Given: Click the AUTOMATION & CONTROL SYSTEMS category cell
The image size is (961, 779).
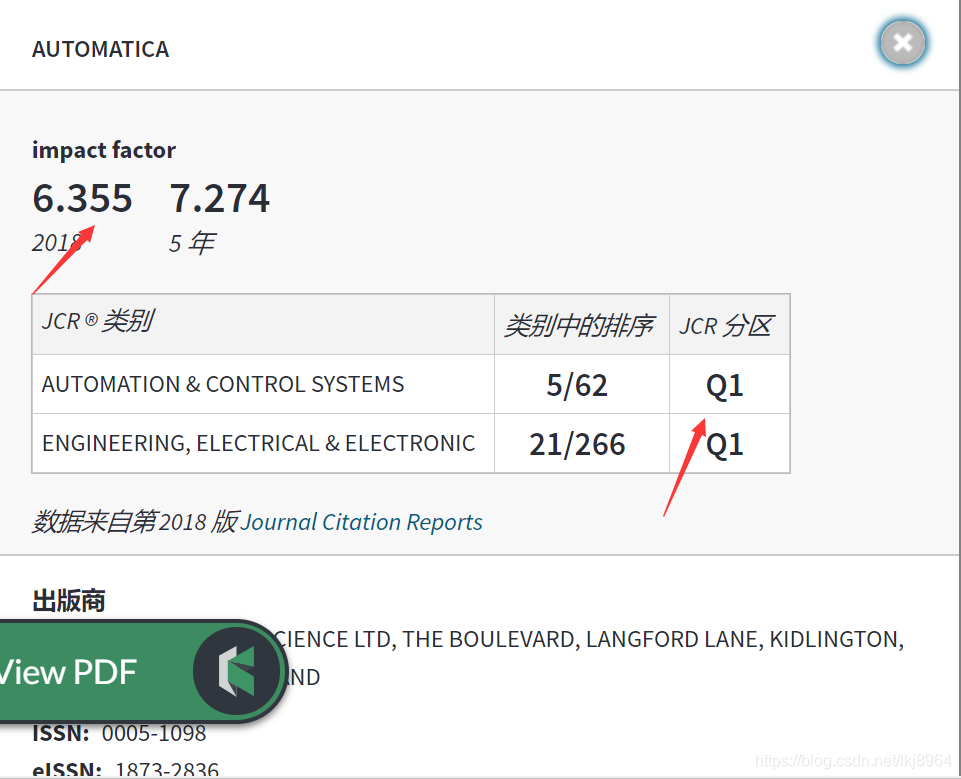Looking at the screenshot, I should (x=264, y=384).
